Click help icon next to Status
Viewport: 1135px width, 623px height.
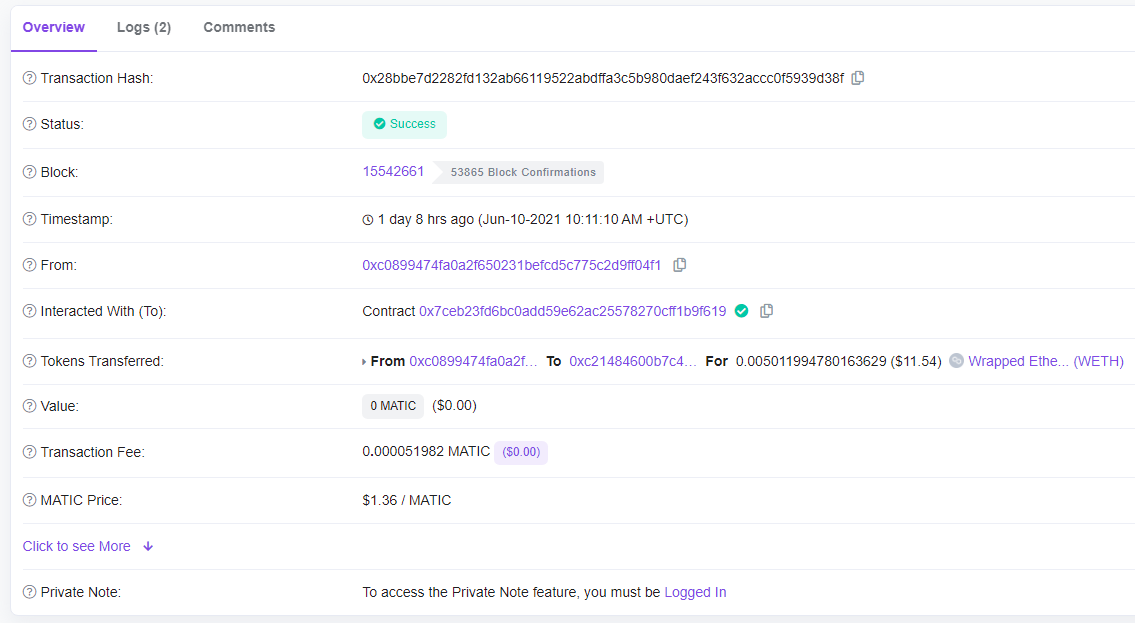coord(30,124)
